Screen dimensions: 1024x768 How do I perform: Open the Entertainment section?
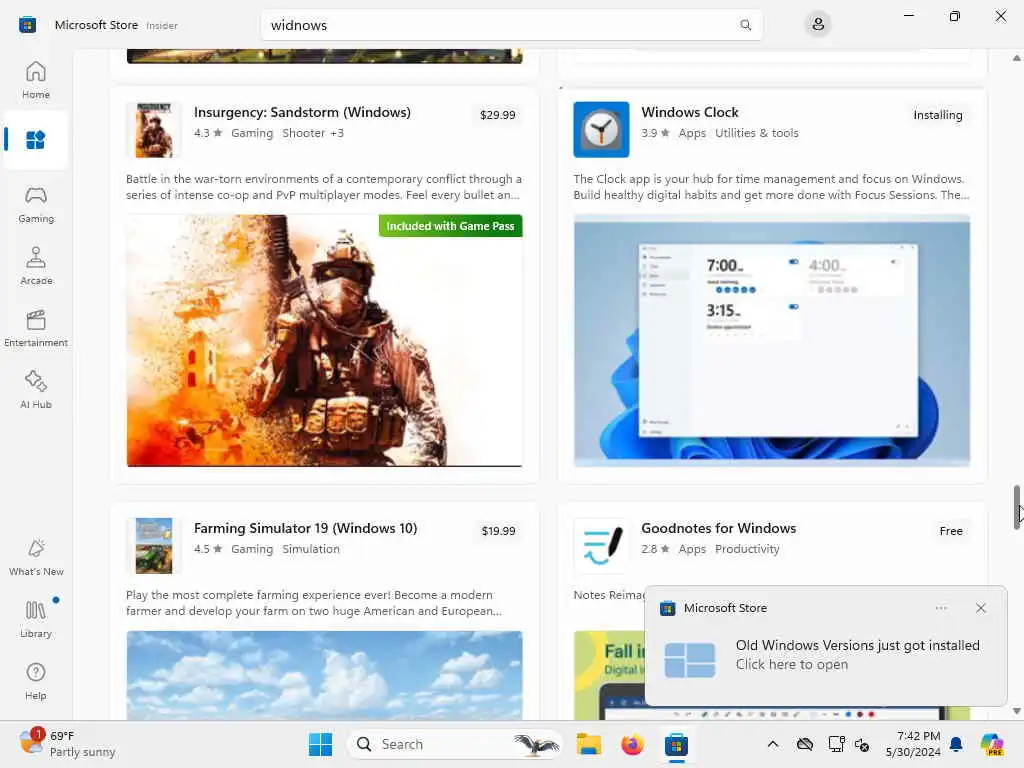pyautogui.click(x=36, y=328)
